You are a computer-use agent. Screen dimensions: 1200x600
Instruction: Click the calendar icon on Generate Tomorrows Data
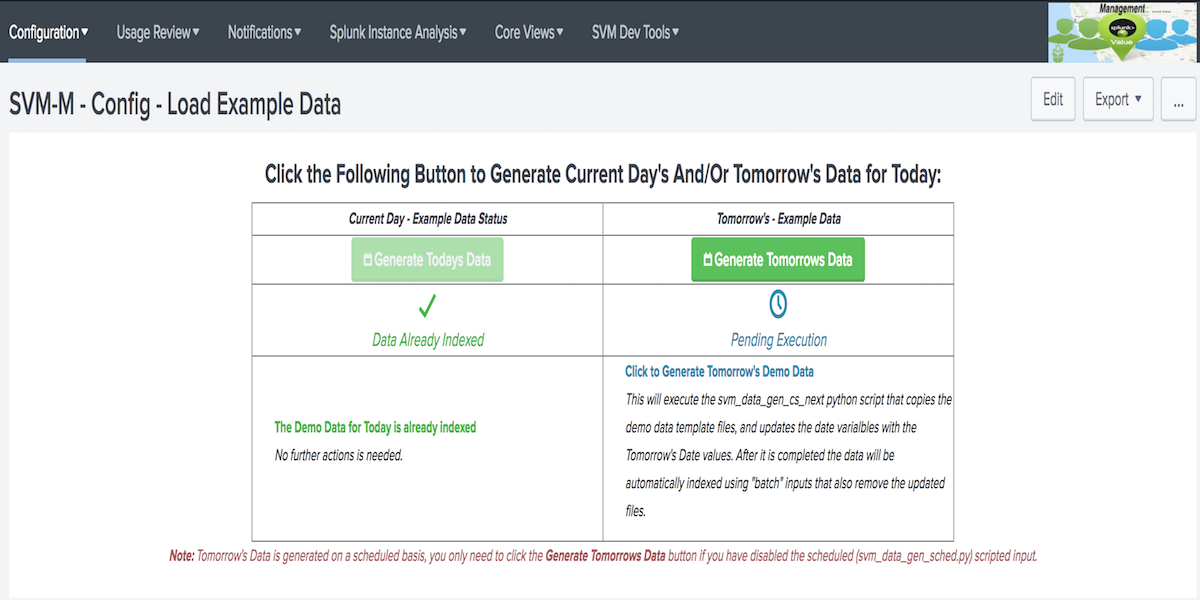point(706,258)
